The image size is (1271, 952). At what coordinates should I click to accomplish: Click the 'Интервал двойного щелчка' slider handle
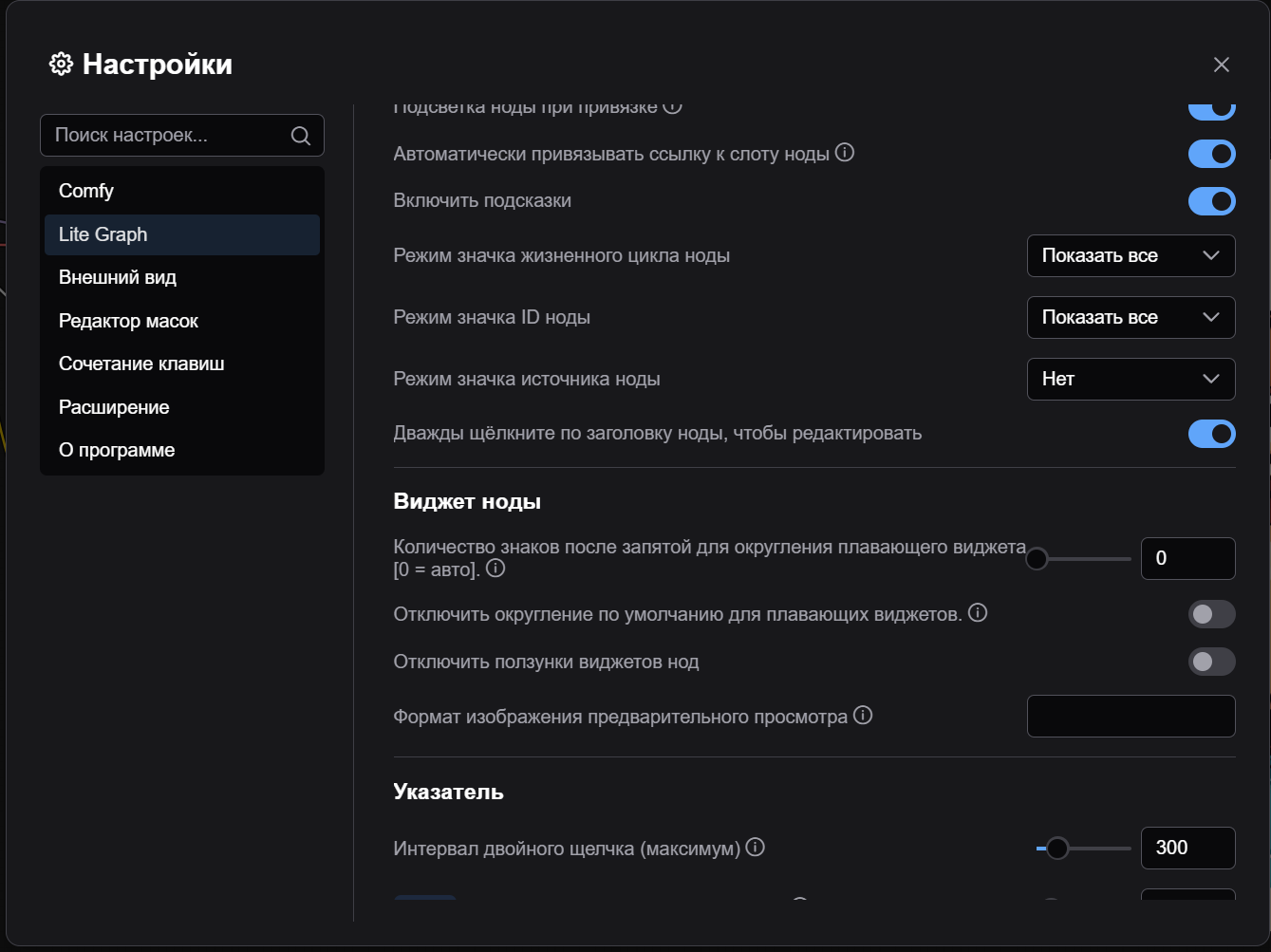click(1056, 848)
